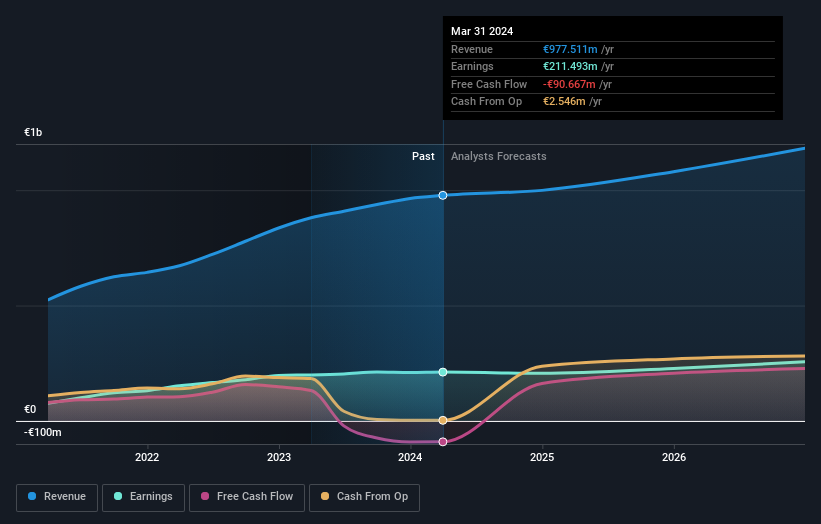Click the 2024 x-axis label

410,457
